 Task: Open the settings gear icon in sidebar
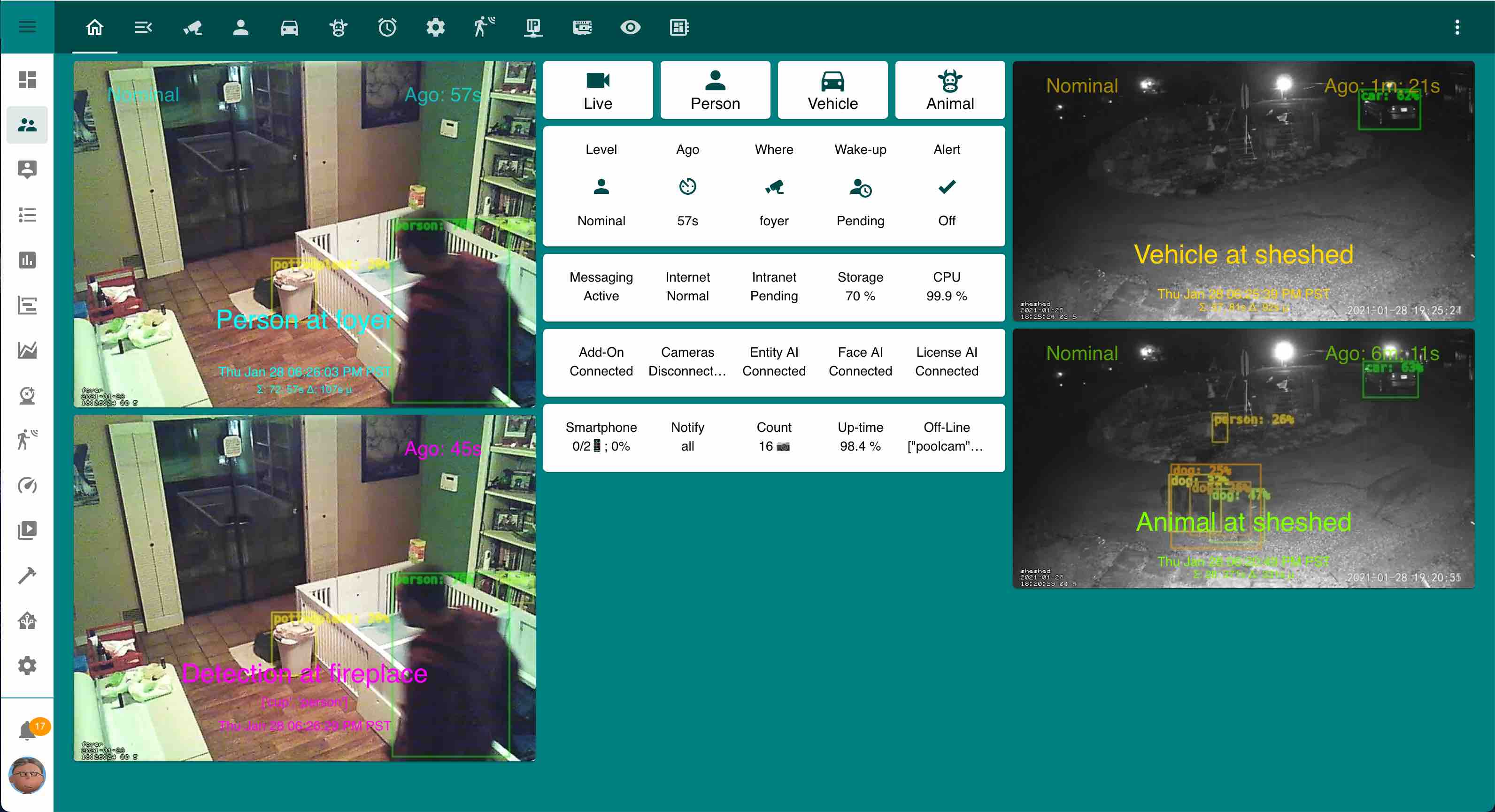click(x=27, y=665)
